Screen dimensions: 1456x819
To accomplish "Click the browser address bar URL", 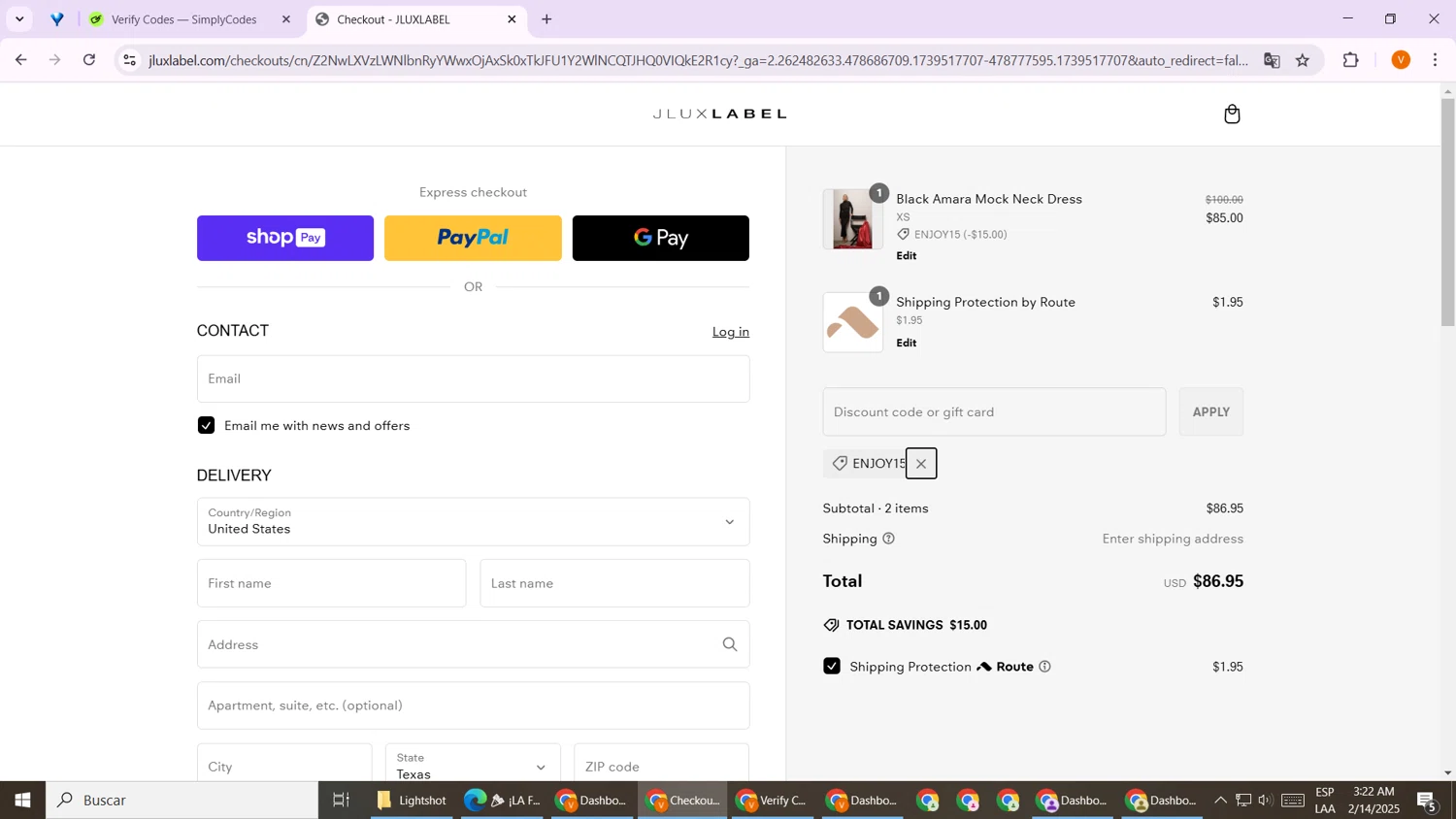I will 699,60.
